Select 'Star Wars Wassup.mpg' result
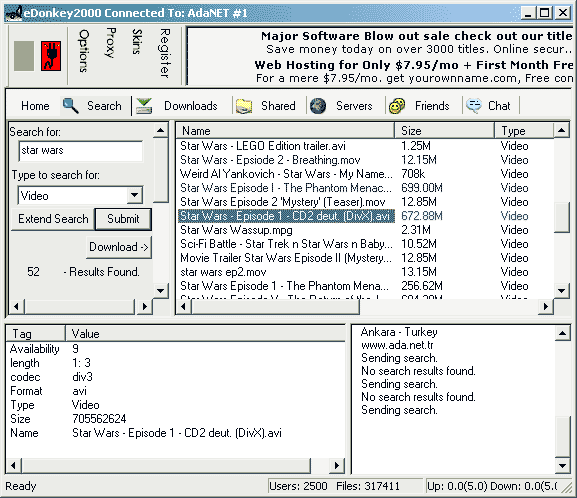 (x=236, y=230)
